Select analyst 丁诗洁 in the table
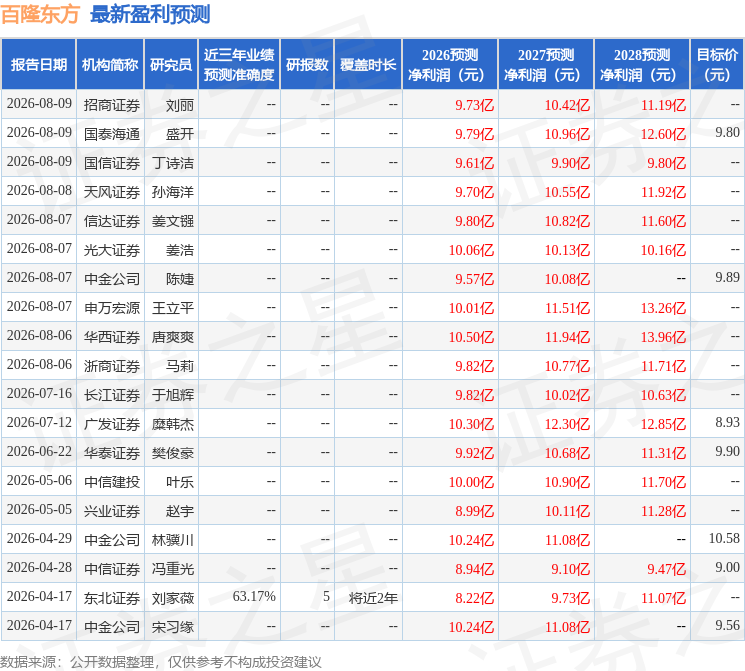Image resolution: width=745 pixels, height=671 pixels. 172,163
